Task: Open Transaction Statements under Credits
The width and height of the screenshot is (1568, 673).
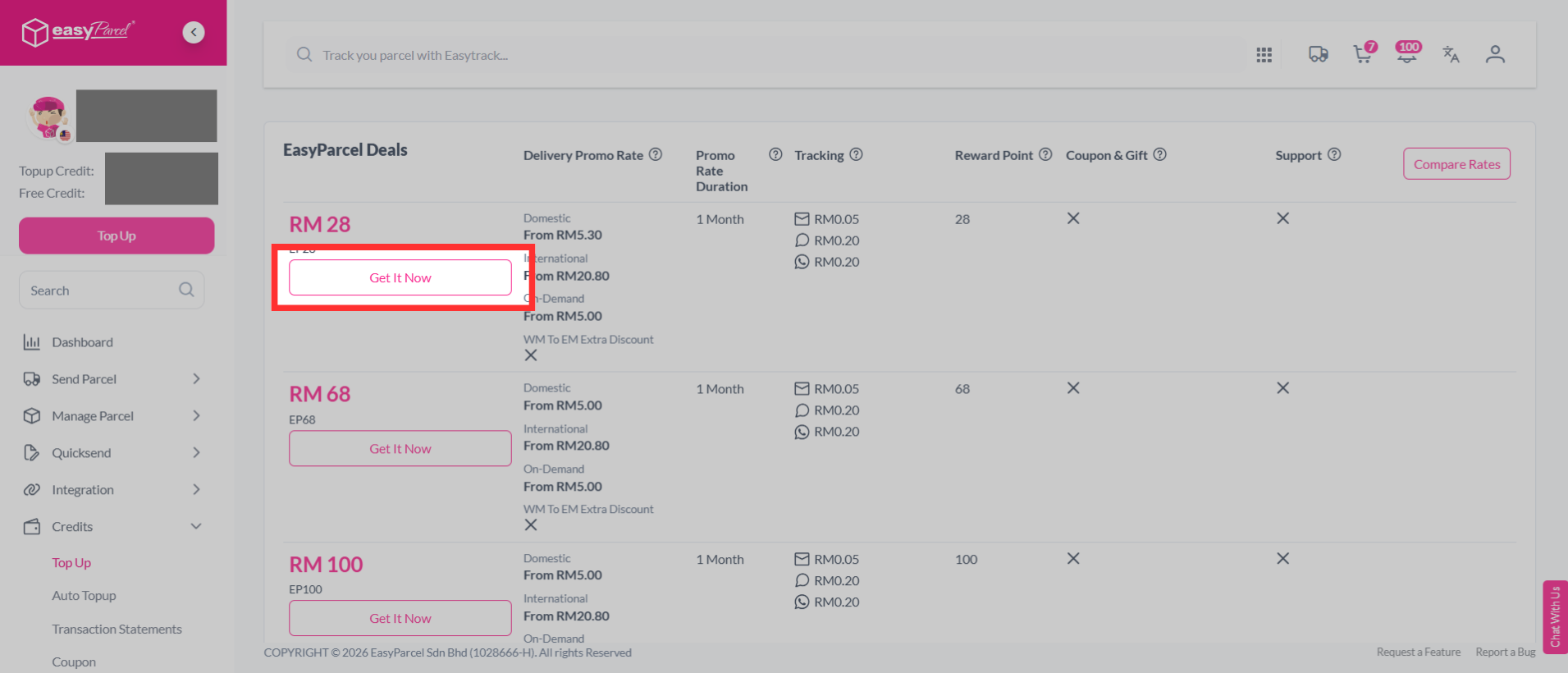Action: 117,630
